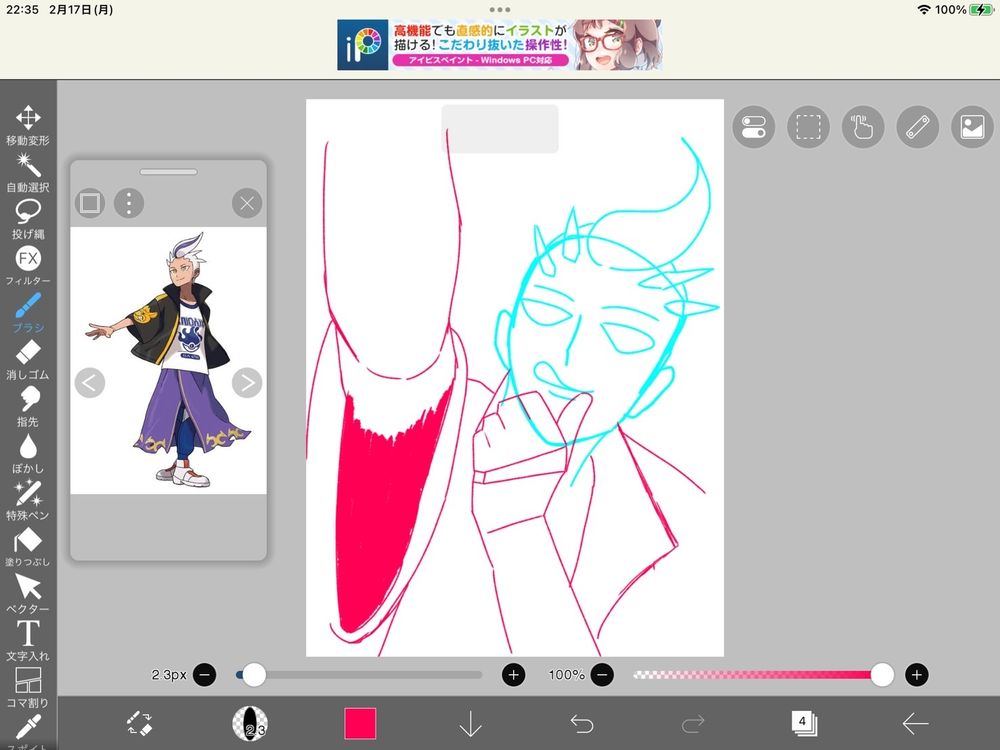Viewport: 1000px width, 750px height.
Task: Select the Smudge (指先) tool
Action: 28,406
